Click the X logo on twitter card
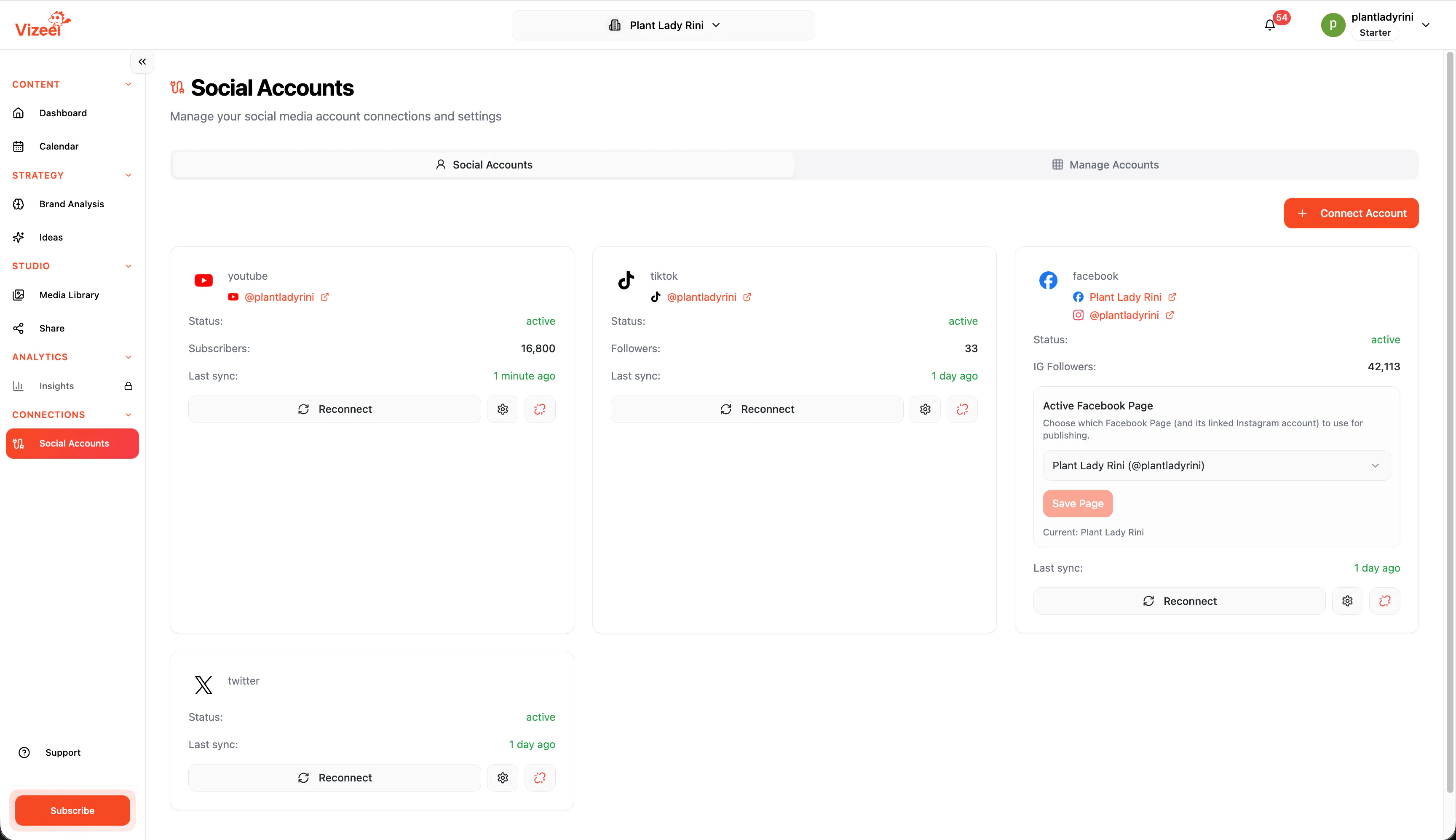 [x=203, y=685]
